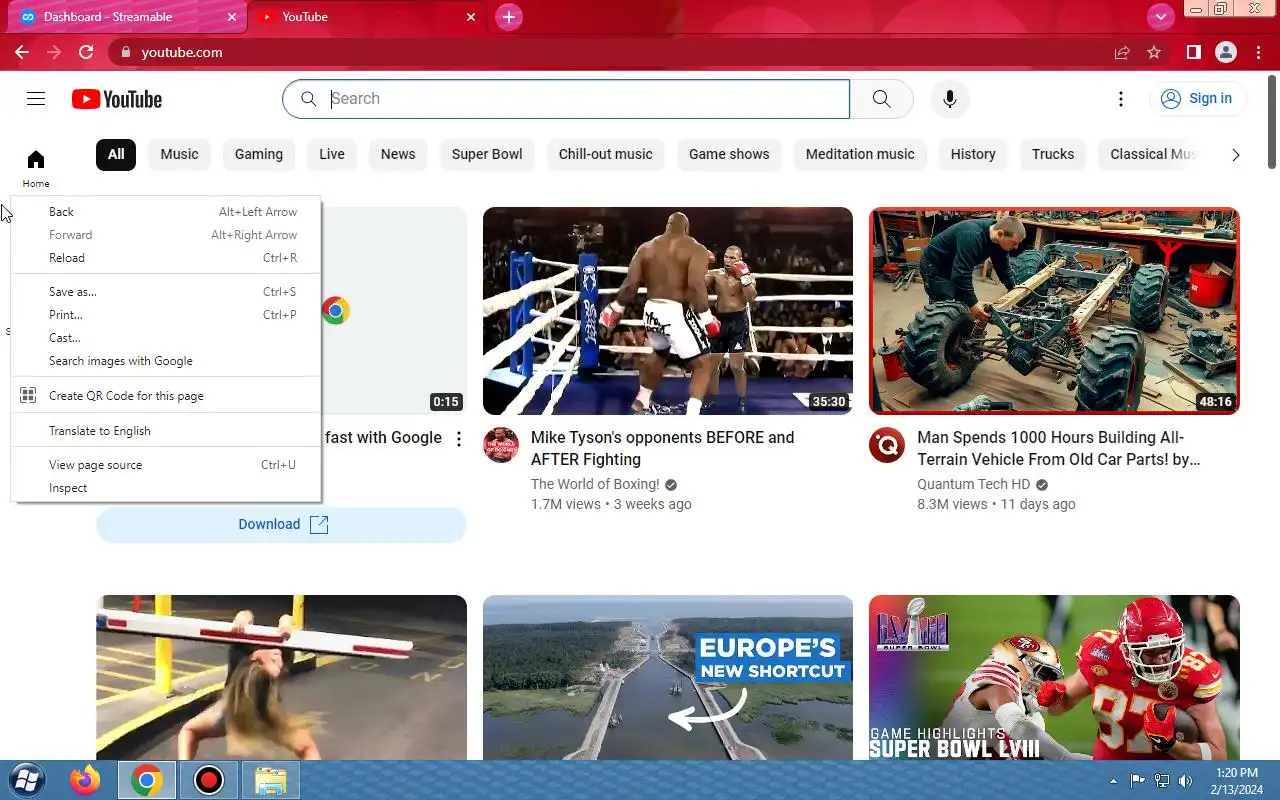The image size is (1280, 800).
Task: Open YouTube settings three-dot menu
Action: pos(1121,99)
